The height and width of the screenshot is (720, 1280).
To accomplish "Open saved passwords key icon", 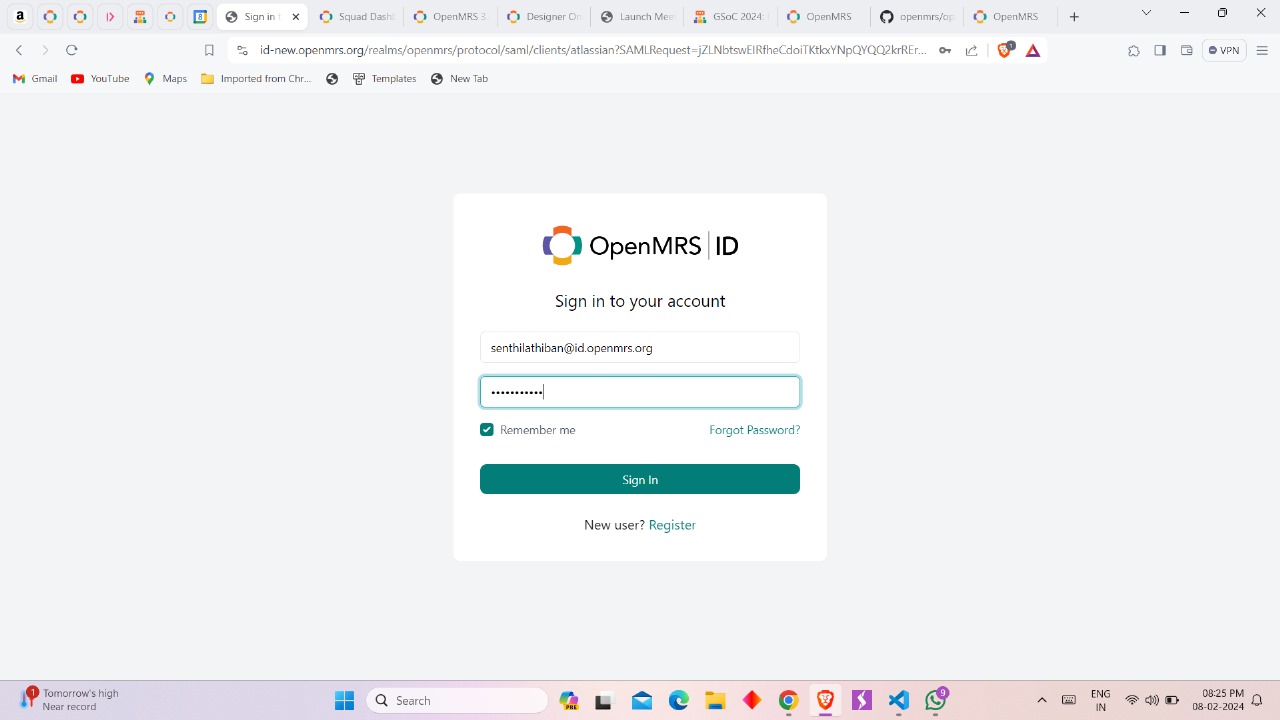I will point(945,50).
